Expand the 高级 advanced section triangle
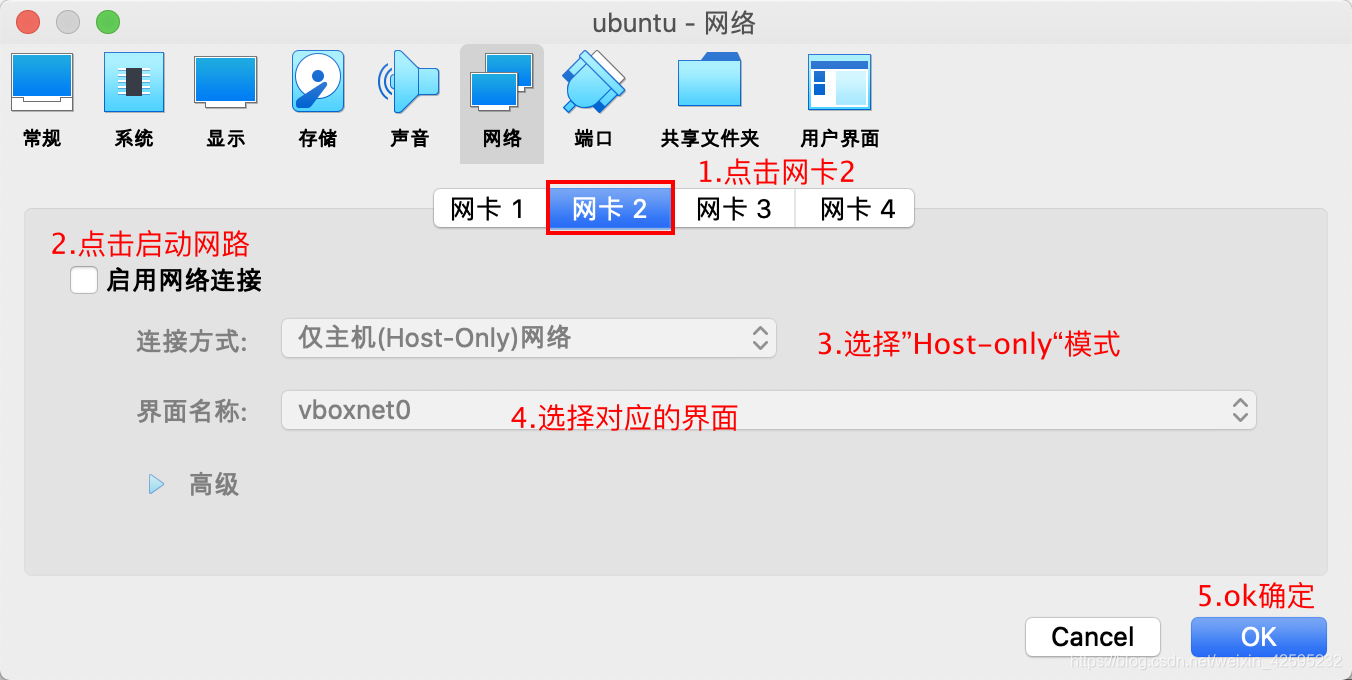 156,485
